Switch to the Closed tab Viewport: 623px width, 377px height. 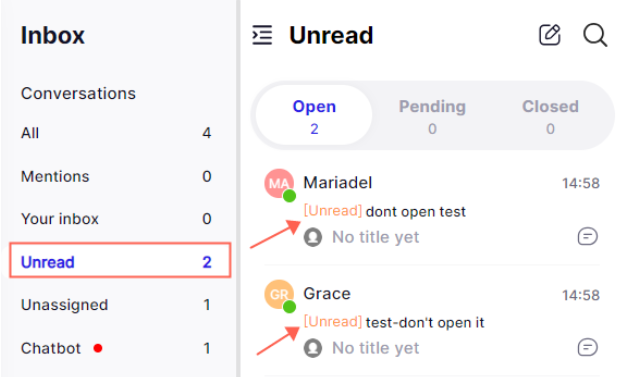(550, 116)
